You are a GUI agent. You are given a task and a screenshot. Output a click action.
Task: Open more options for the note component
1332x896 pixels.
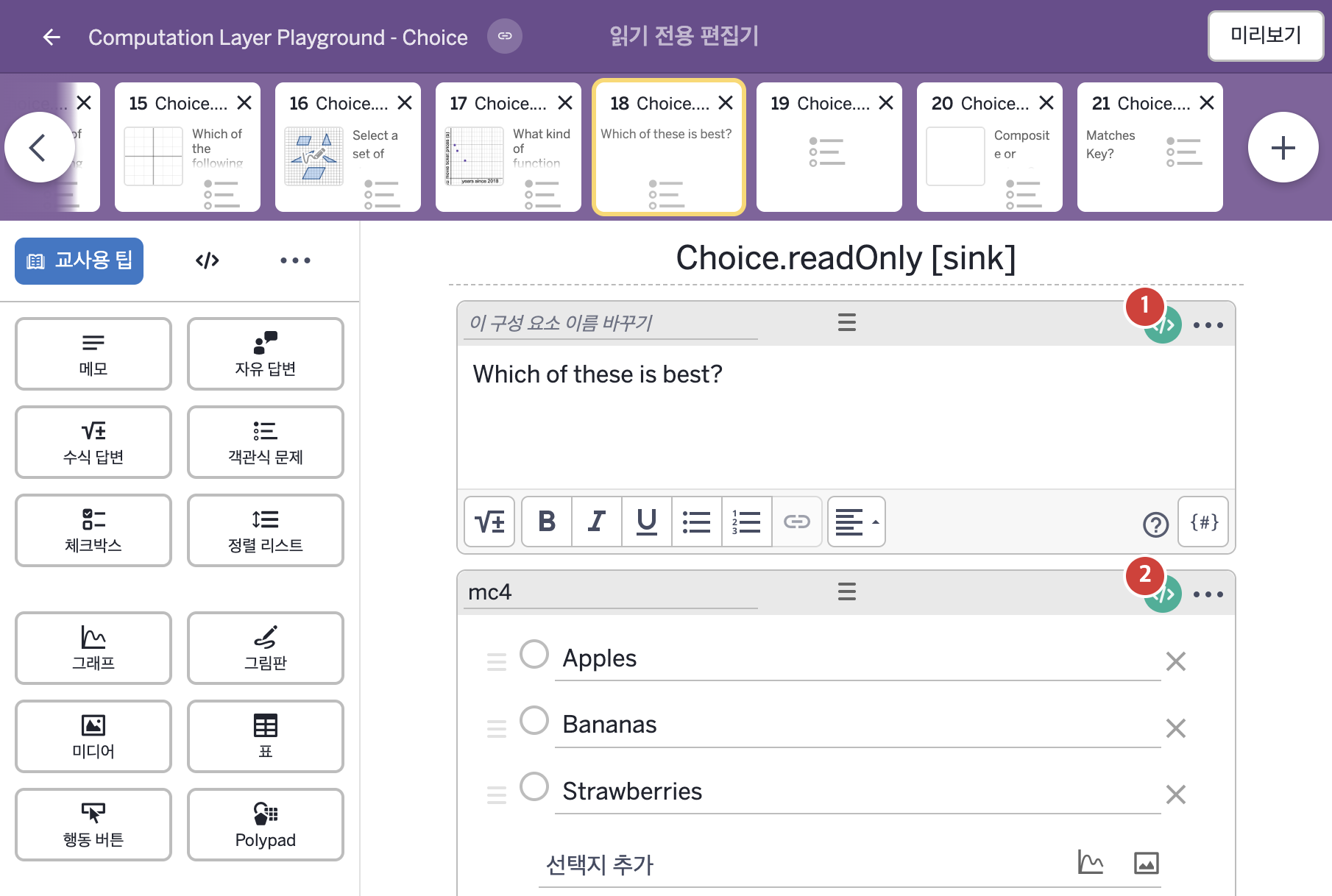tap(1208, 324)
